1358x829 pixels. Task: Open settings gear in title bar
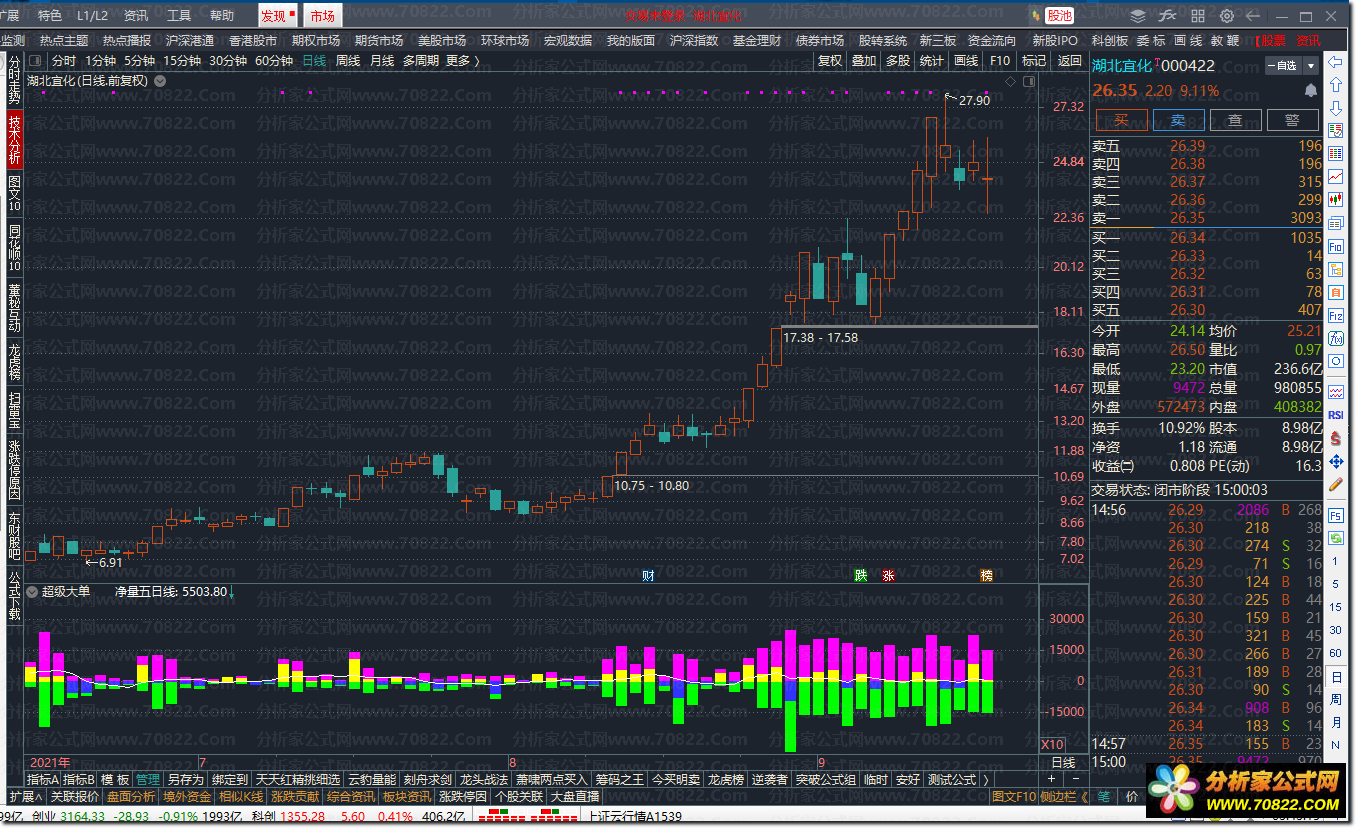pyautogui.click(x=1227, y=16)
